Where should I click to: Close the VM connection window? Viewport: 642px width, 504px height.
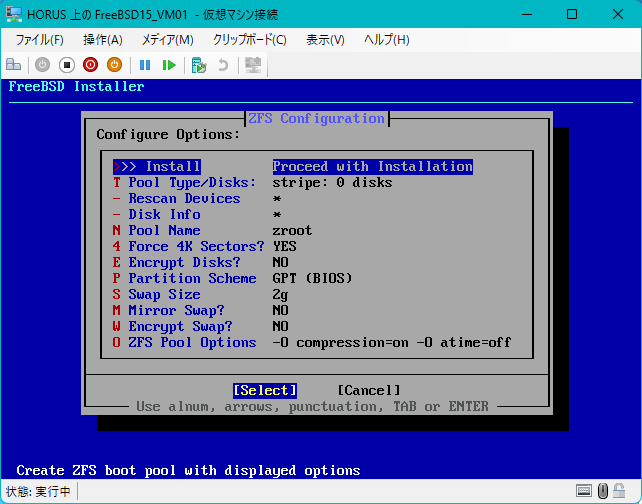point(618,14)
